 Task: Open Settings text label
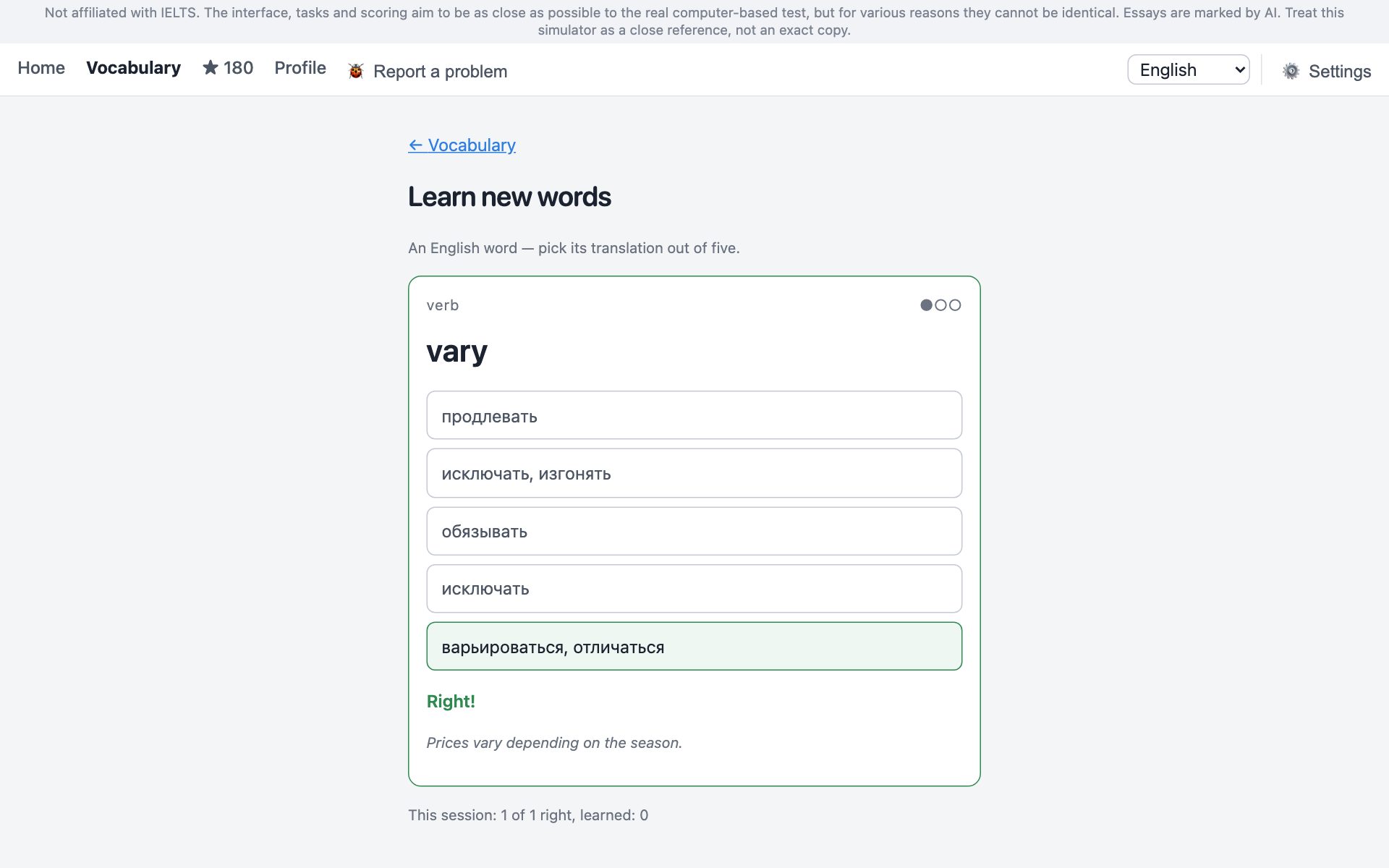point(1340,71)
